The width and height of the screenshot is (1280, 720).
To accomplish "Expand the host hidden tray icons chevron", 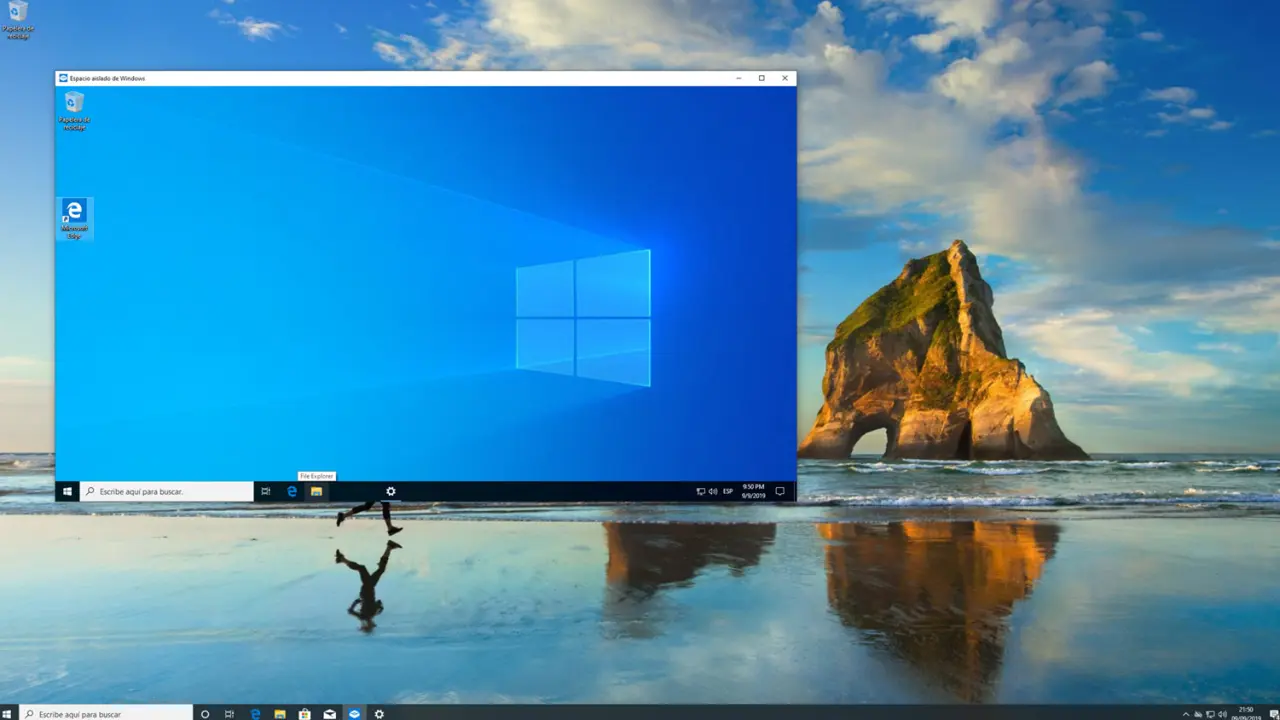I will [1187, 714].
